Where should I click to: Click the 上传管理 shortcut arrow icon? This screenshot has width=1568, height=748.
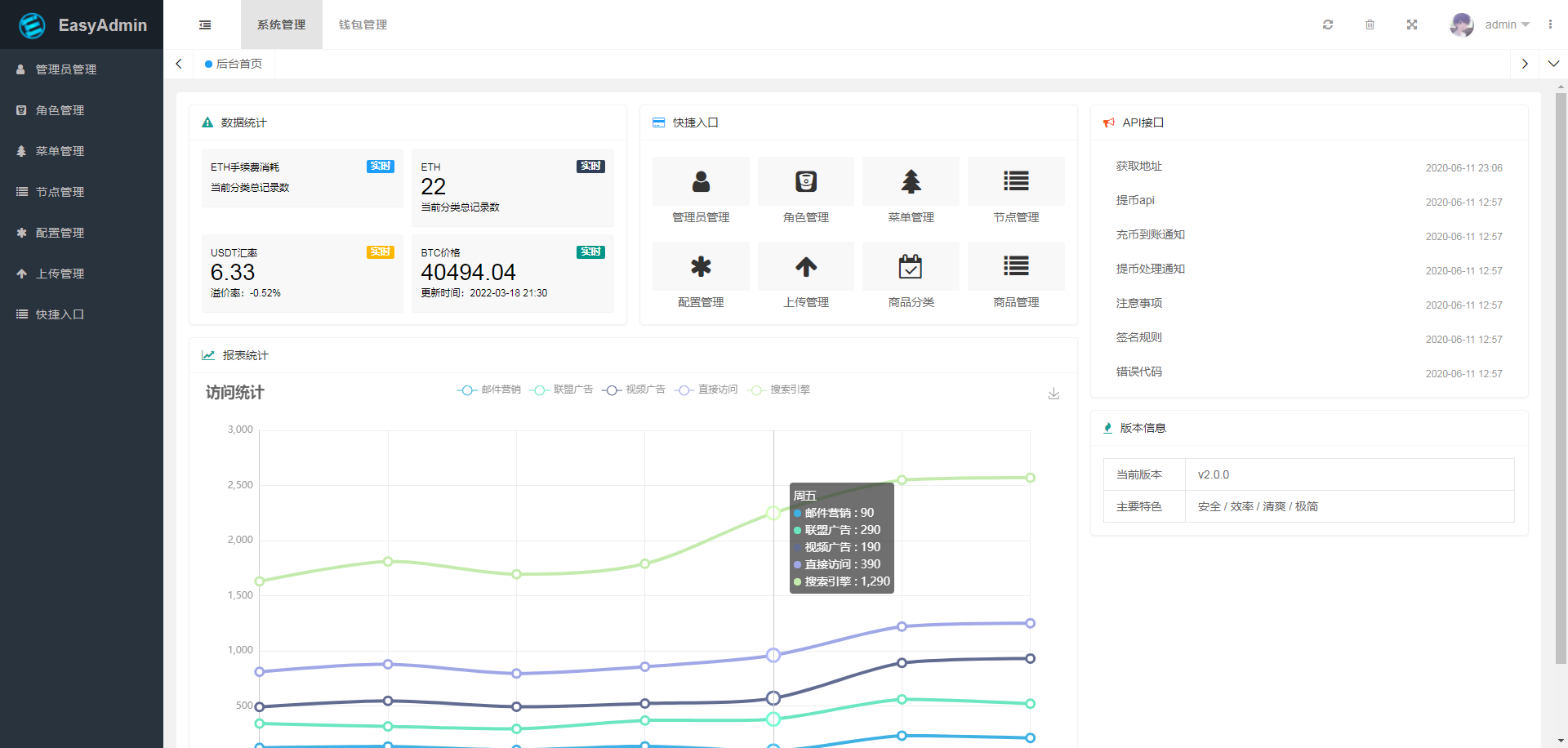806,266
